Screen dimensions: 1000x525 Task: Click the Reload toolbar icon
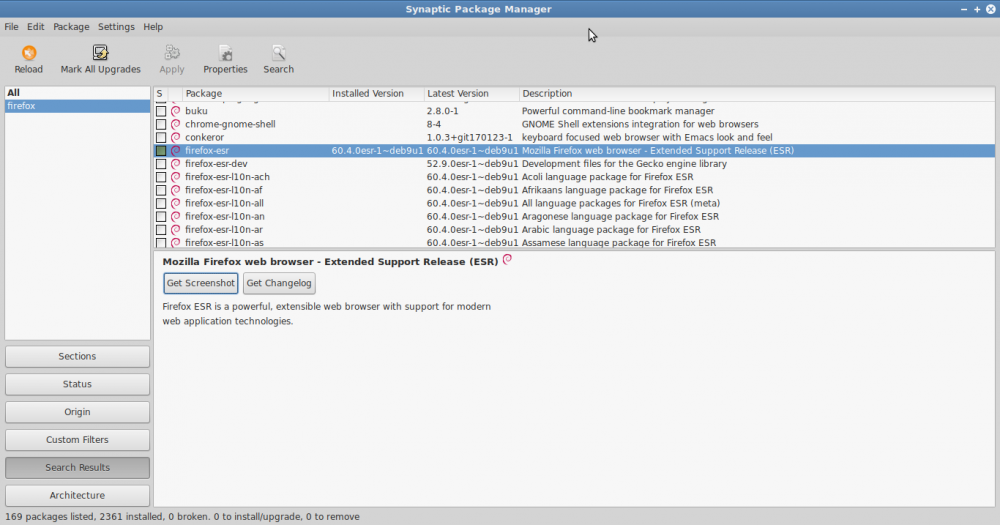[29, 53]
